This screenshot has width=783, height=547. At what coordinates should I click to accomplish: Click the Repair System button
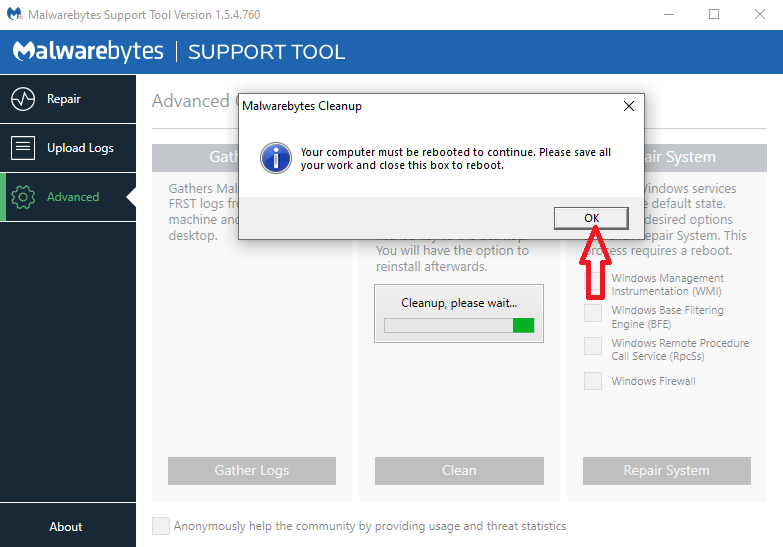tap(667, 471)
